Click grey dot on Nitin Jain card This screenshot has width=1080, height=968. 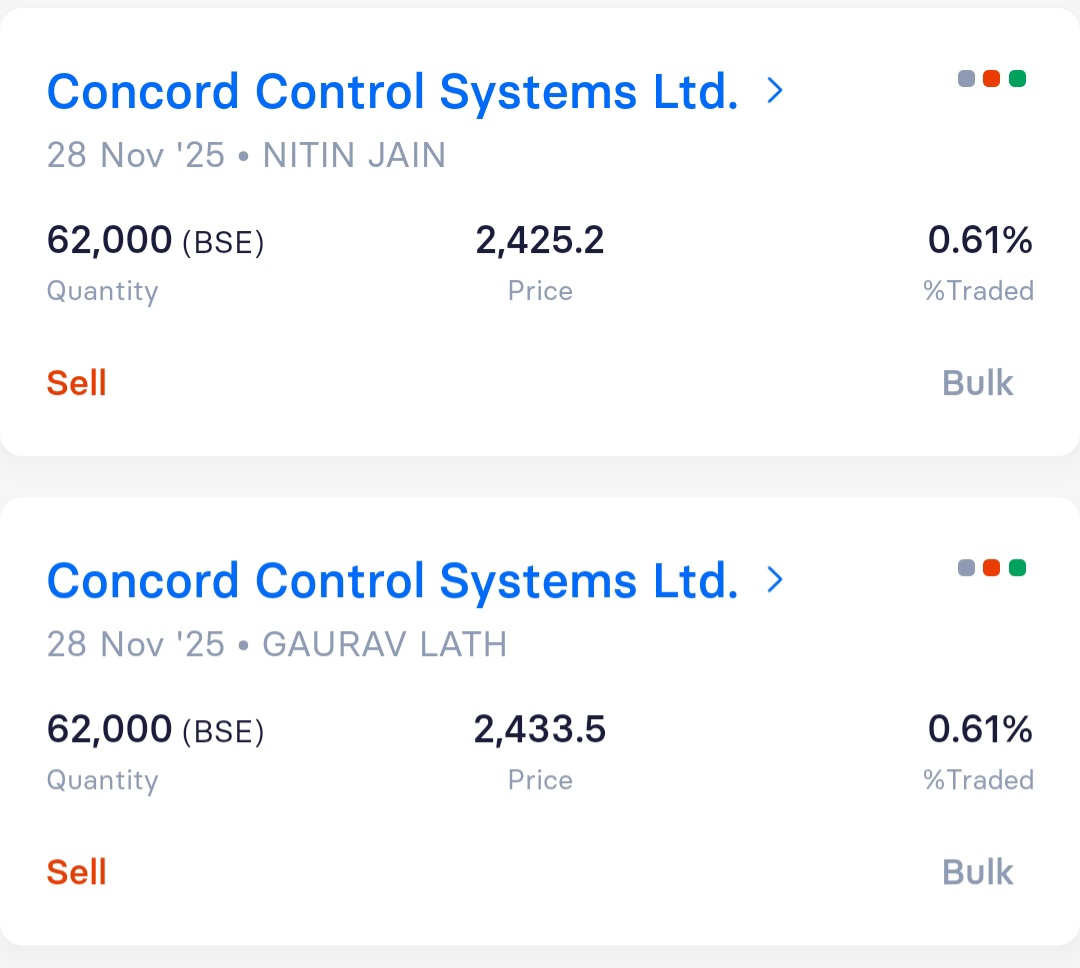[x=966, y=79]
